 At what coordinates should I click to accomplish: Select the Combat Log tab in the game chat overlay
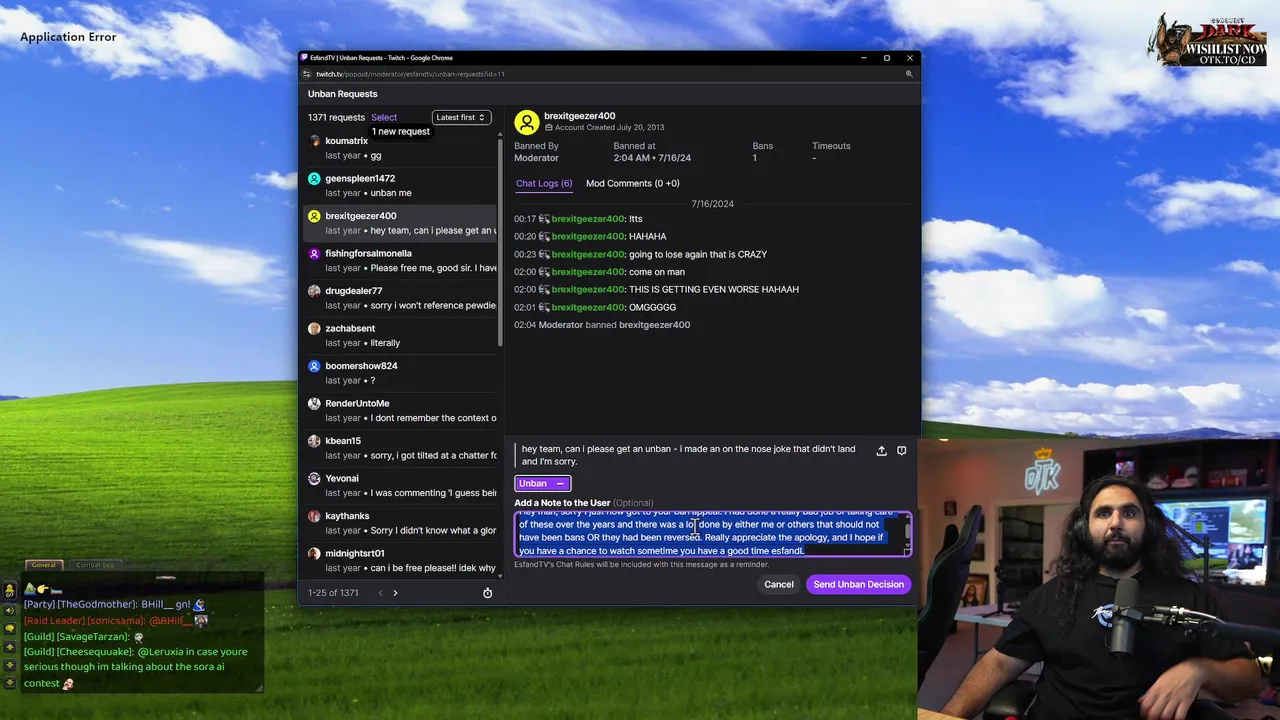pyautogui.click(x=95, y=565)
